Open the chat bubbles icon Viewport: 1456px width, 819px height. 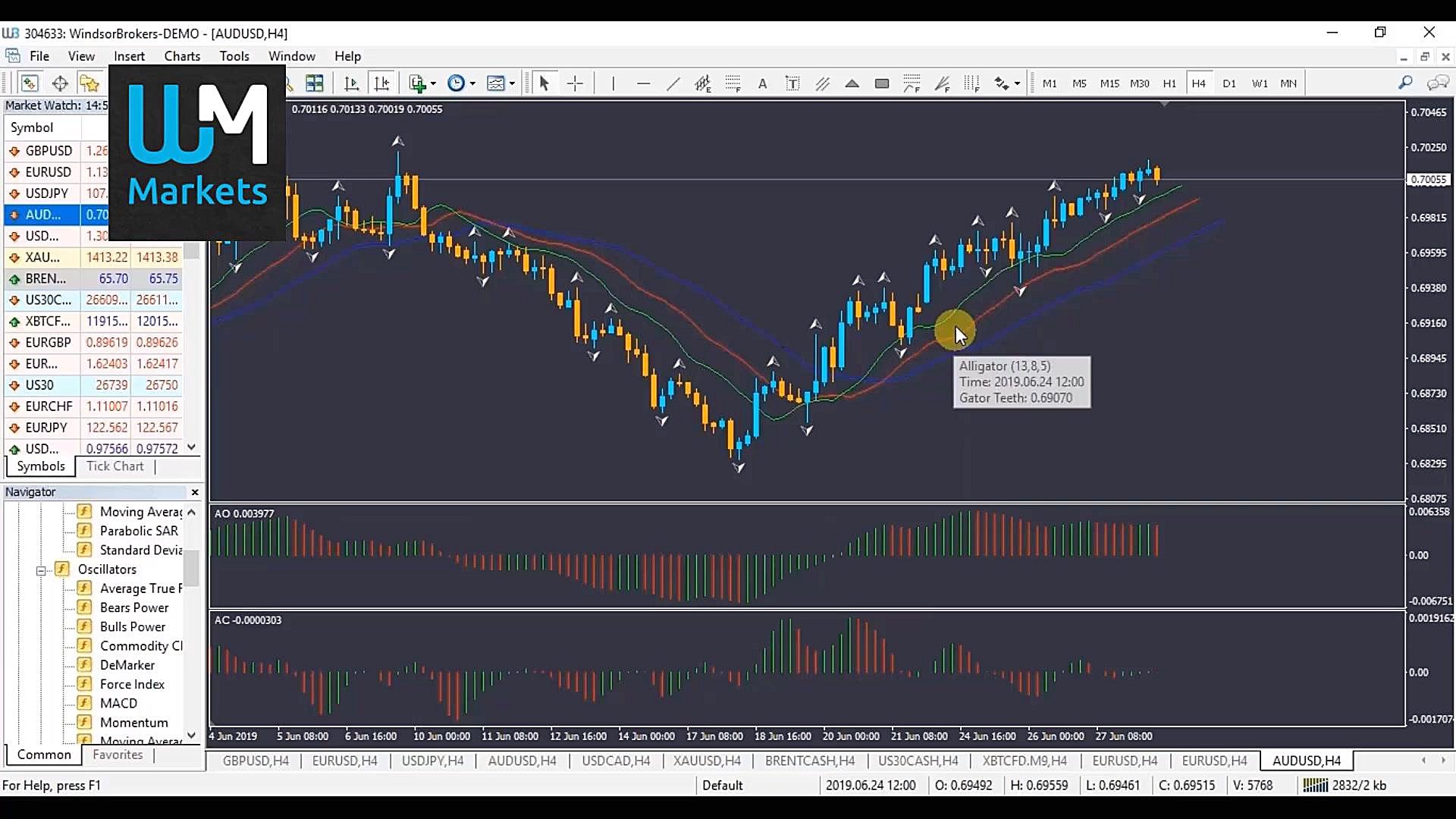click(1438, 83)
